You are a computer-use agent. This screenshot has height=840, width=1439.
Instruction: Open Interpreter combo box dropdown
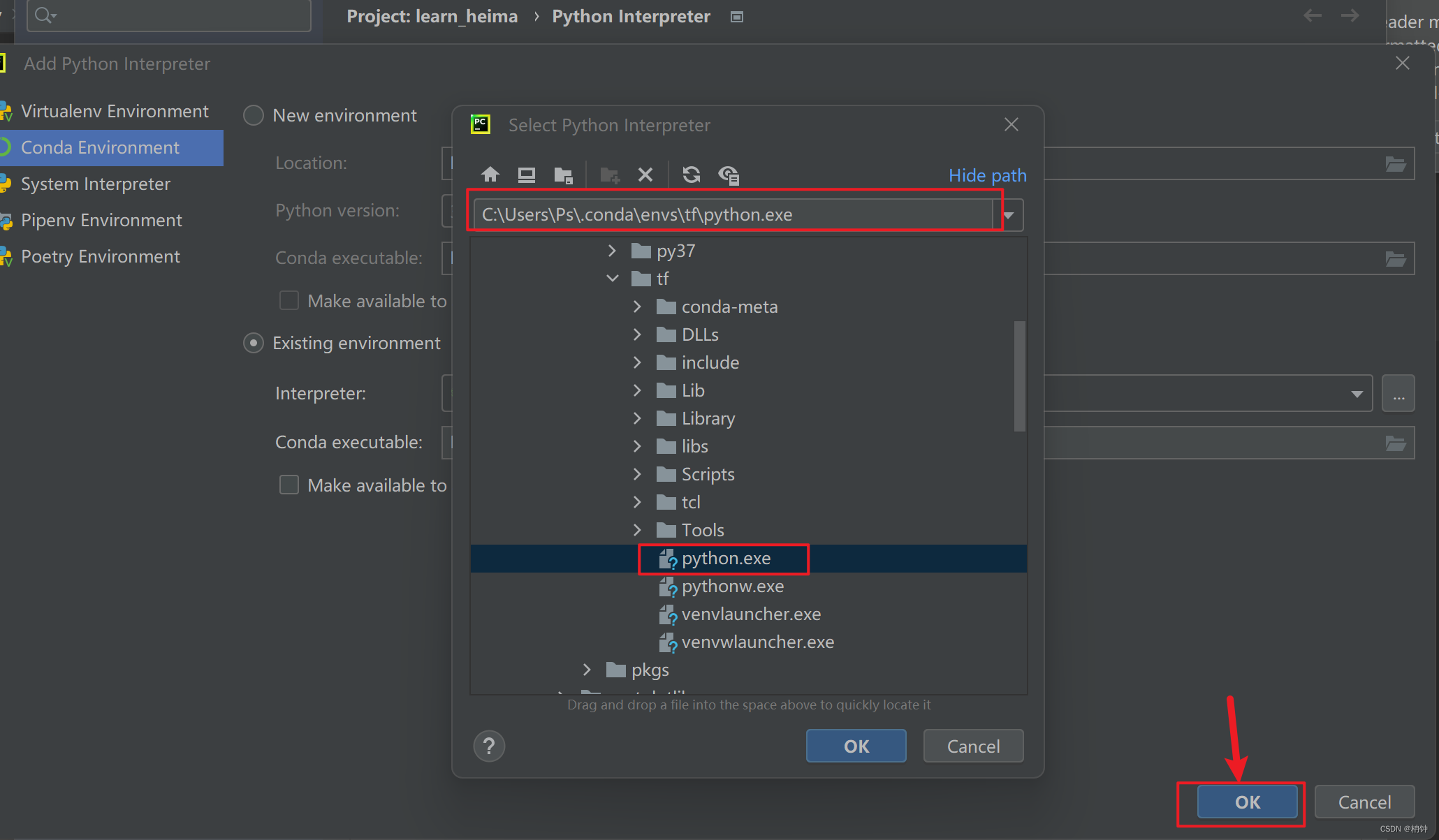(x=1357, y=394)
